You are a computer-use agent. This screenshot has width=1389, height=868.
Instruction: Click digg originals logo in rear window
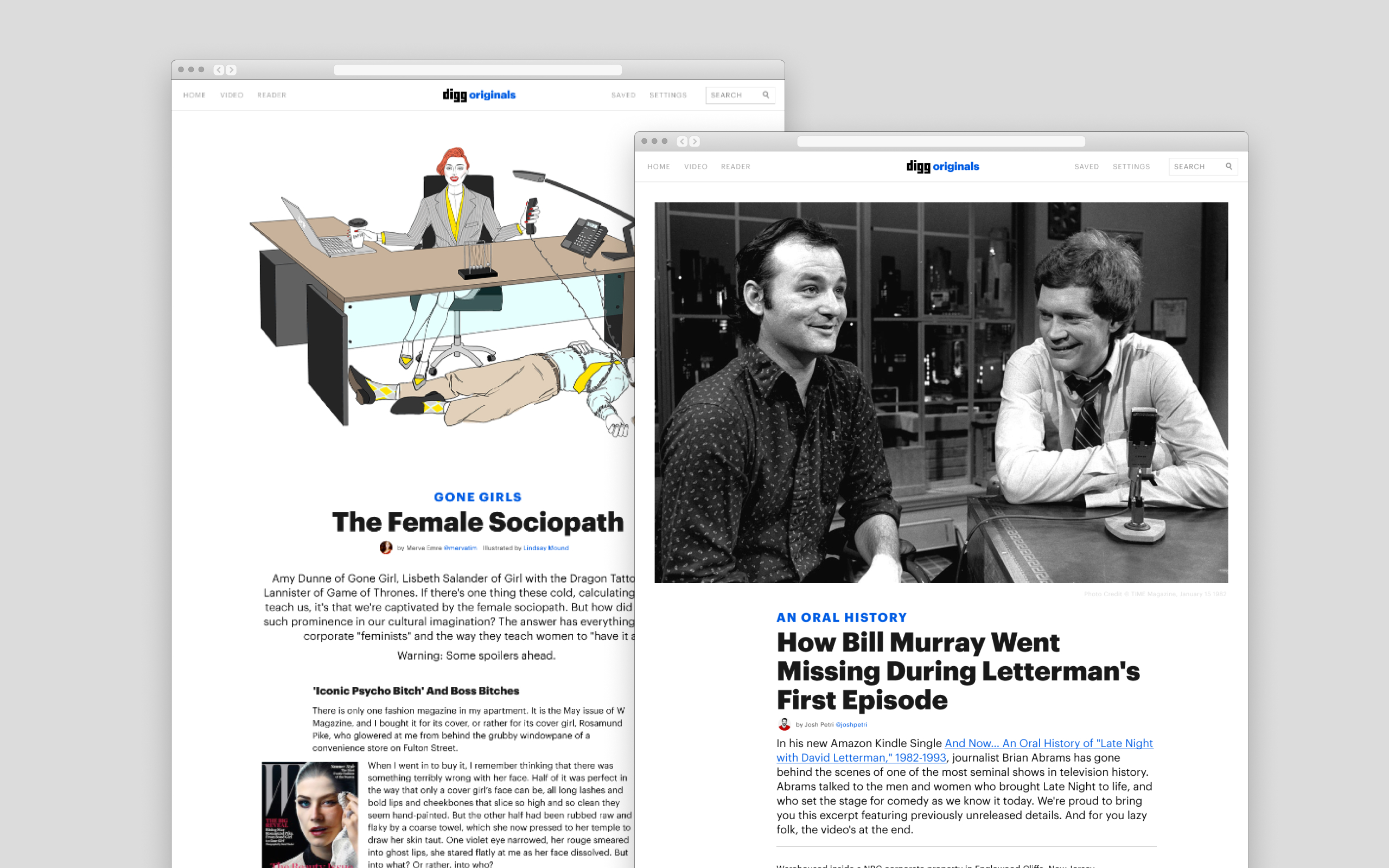tap(479, 95)
